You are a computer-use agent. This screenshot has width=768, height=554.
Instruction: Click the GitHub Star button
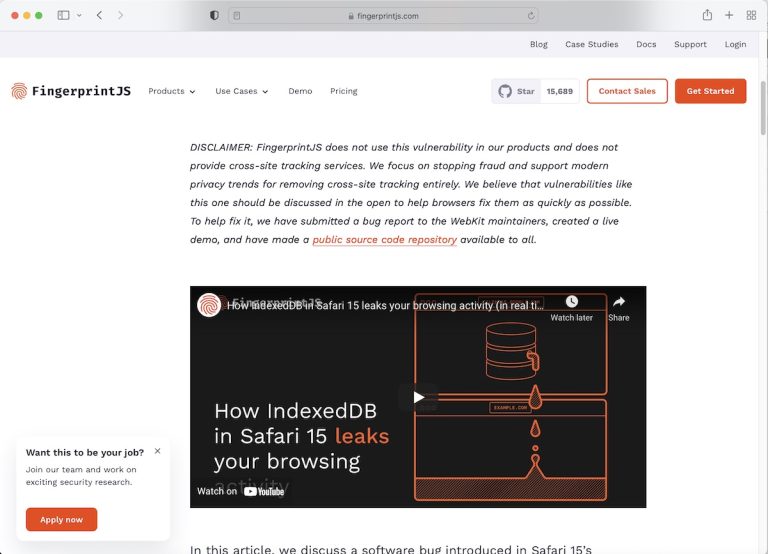tap(516, 91)
